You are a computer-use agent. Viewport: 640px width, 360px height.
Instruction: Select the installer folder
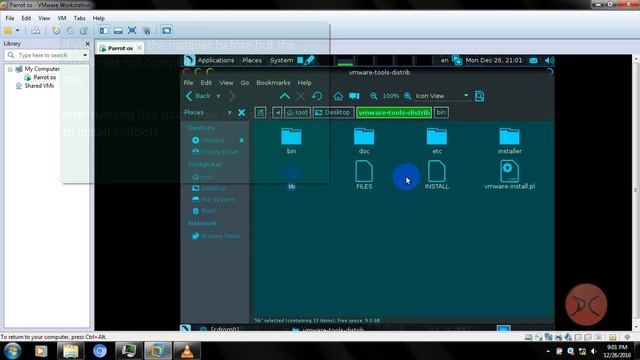[509, 141]
